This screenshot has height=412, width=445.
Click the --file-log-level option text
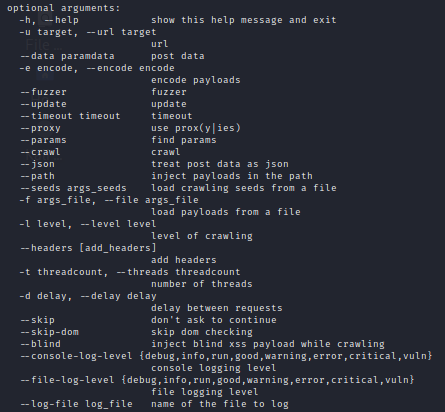(x=67, y=380)
